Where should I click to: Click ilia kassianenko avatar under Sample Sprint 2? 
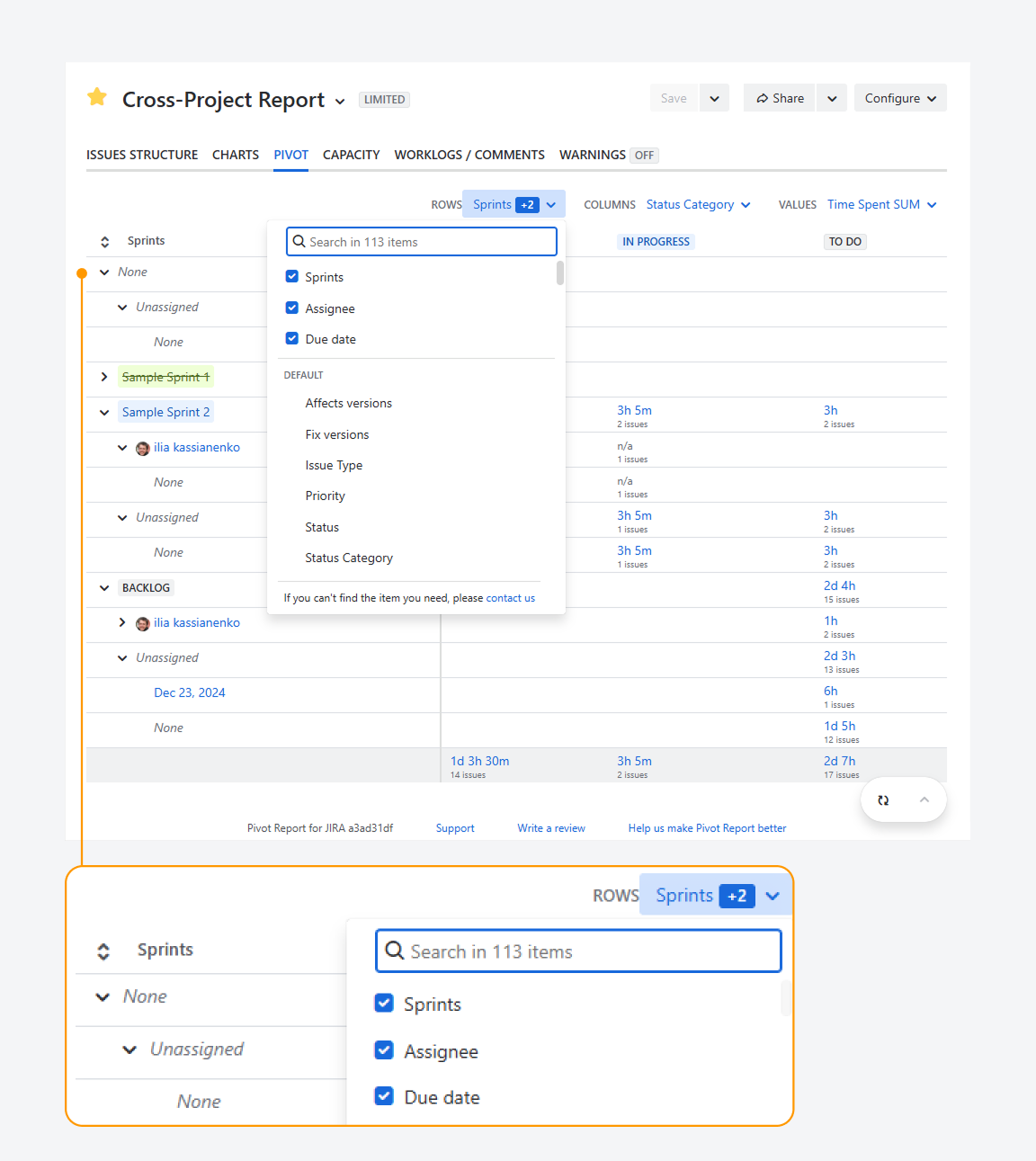tap(142, 448)
